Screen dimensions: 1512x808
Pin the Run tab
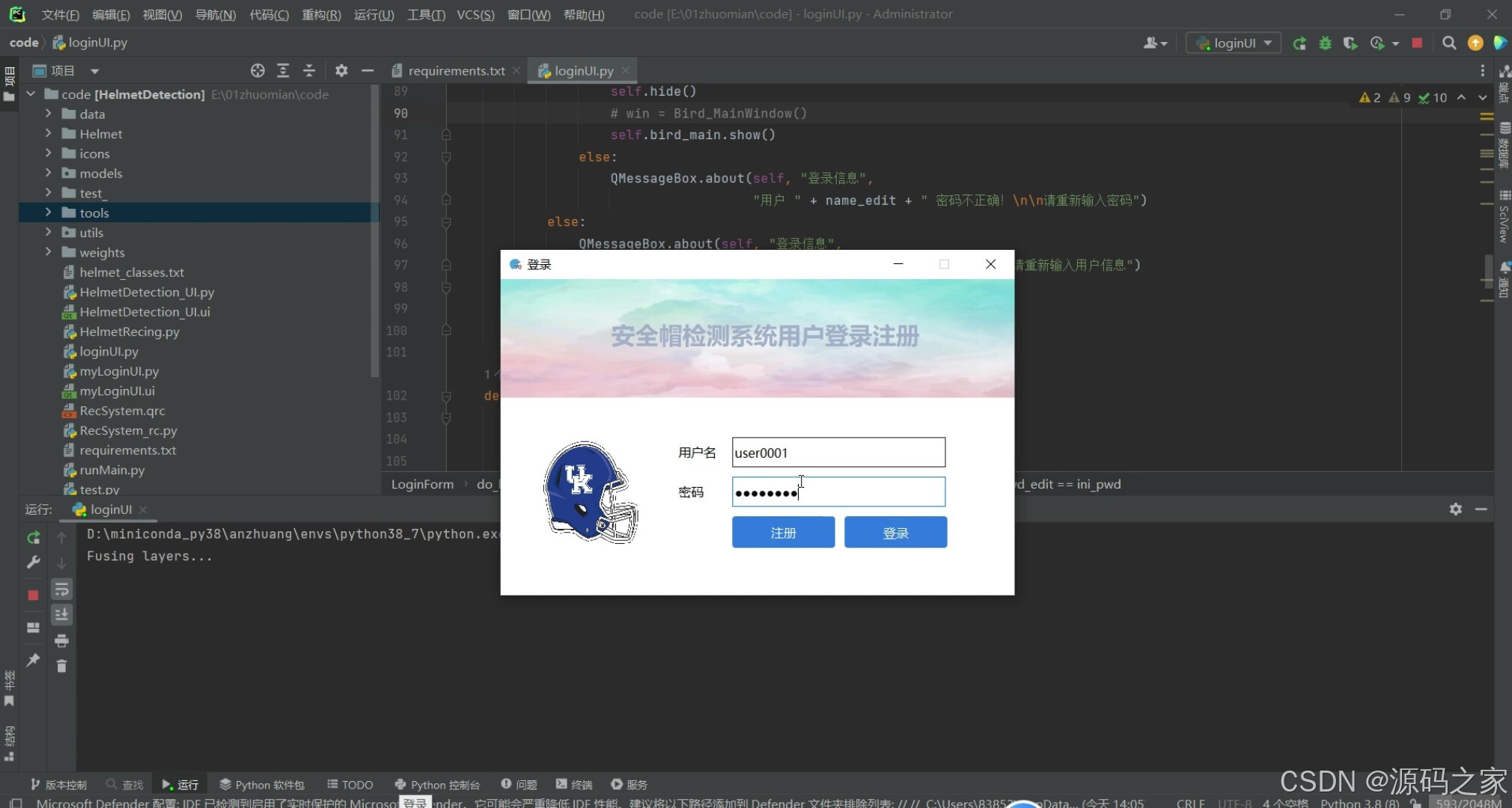[33, 660]
